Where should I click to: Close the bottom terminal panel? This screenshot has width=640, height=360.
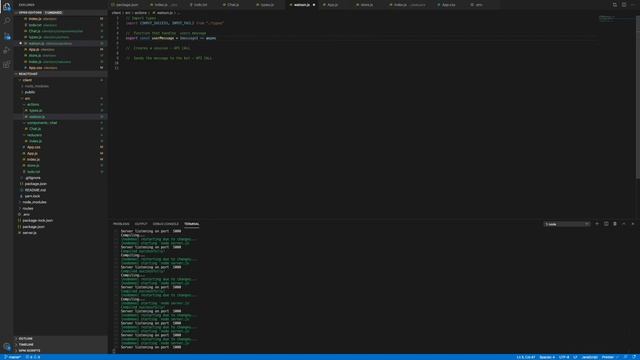click(x=633, y=224)
